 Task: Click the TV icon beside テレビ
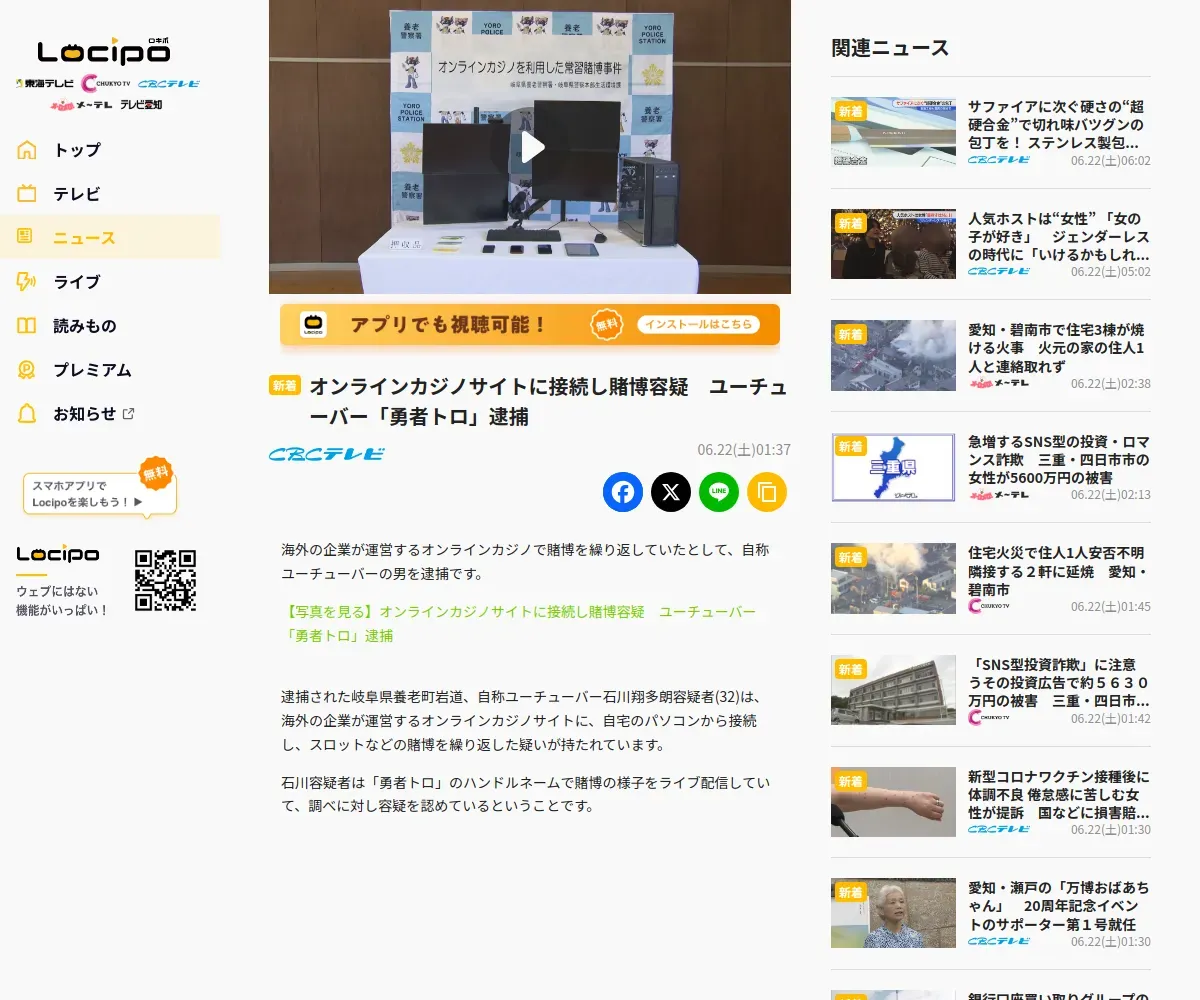click(x=27, y=194)
